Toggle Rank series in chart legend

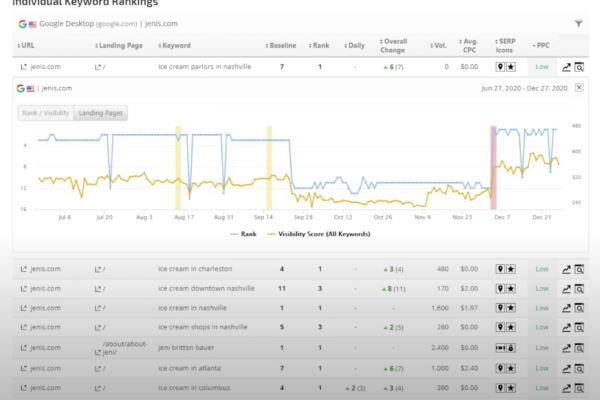[243, 234]
